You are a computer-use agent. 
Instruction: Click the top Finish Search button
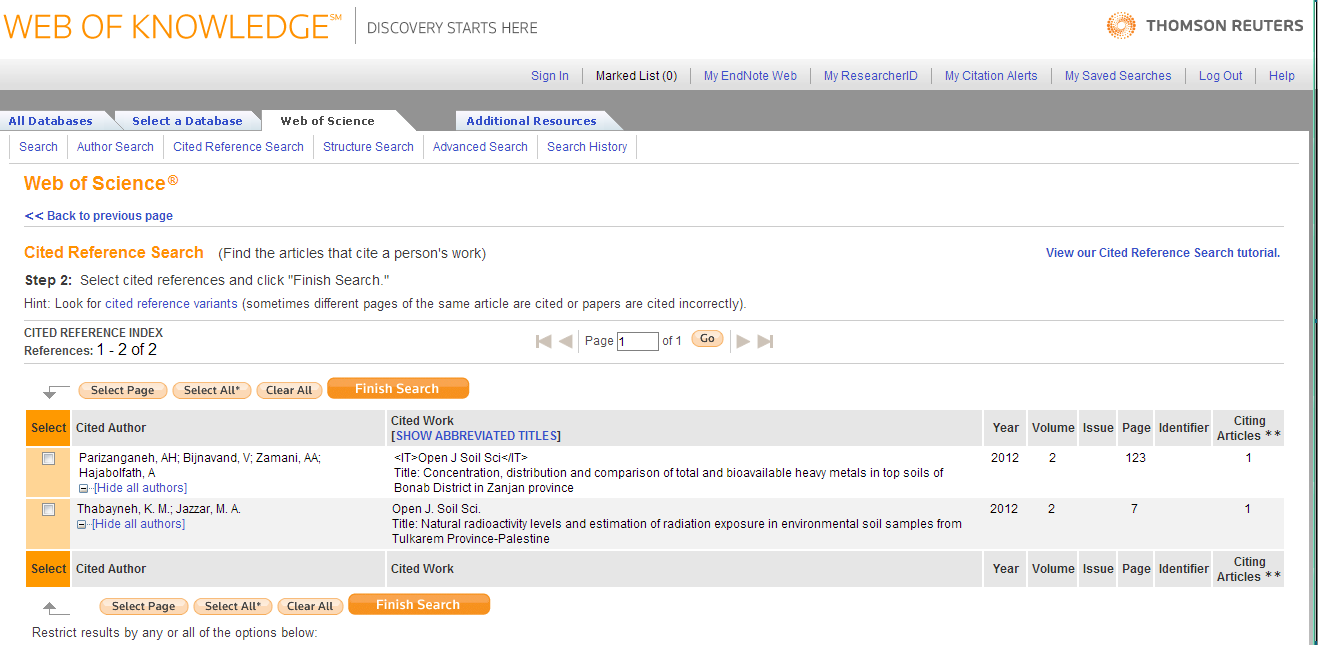click(397, 389)
